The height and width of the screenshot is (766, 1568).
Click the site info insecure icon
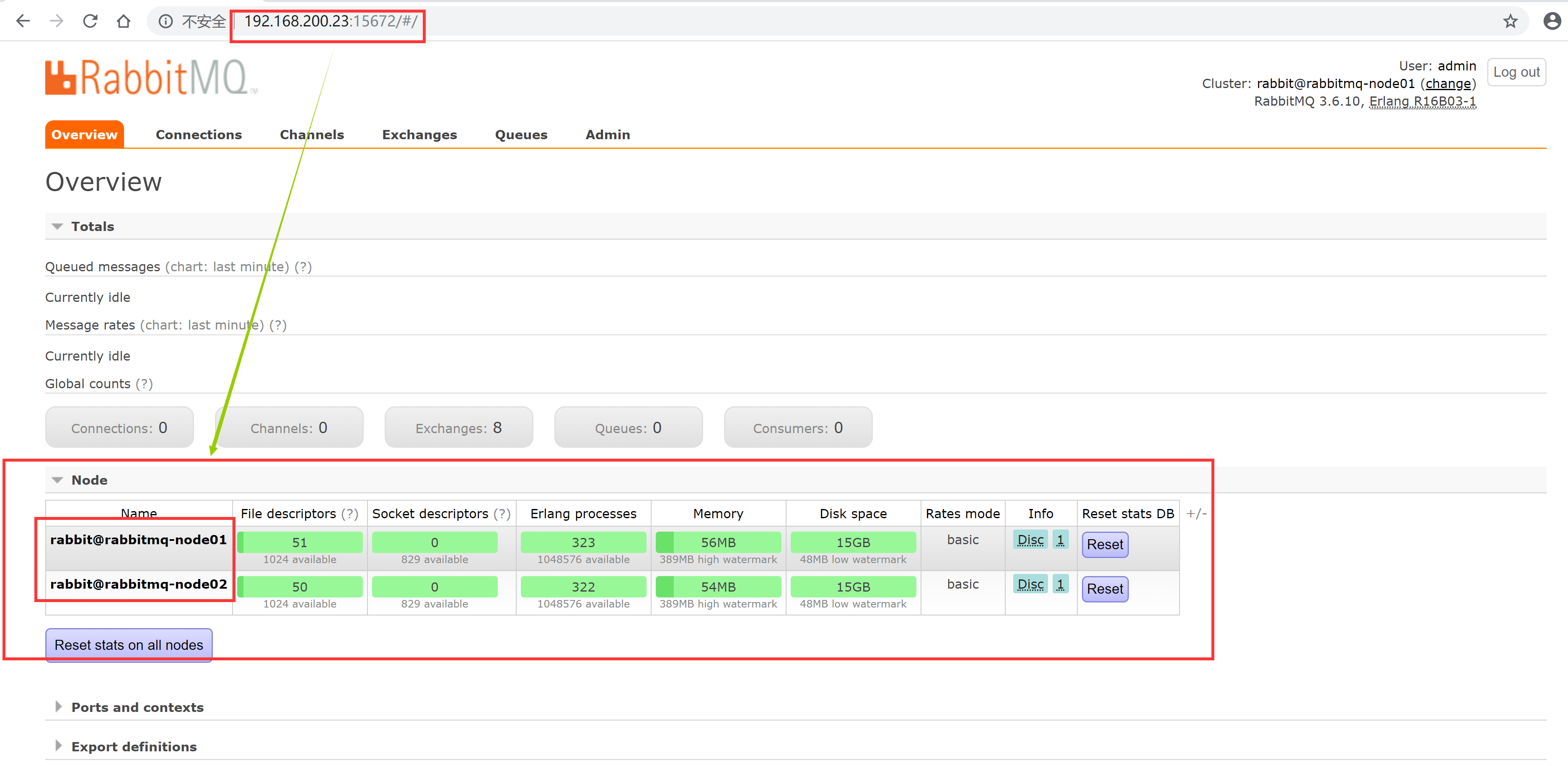(165, 21)
